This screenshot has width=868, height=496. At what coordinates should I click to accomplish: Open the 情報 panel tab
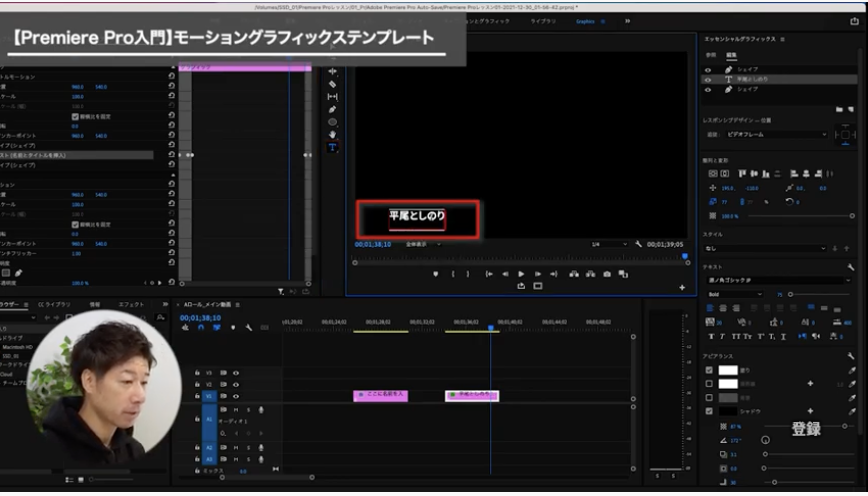tap(95, 304)
